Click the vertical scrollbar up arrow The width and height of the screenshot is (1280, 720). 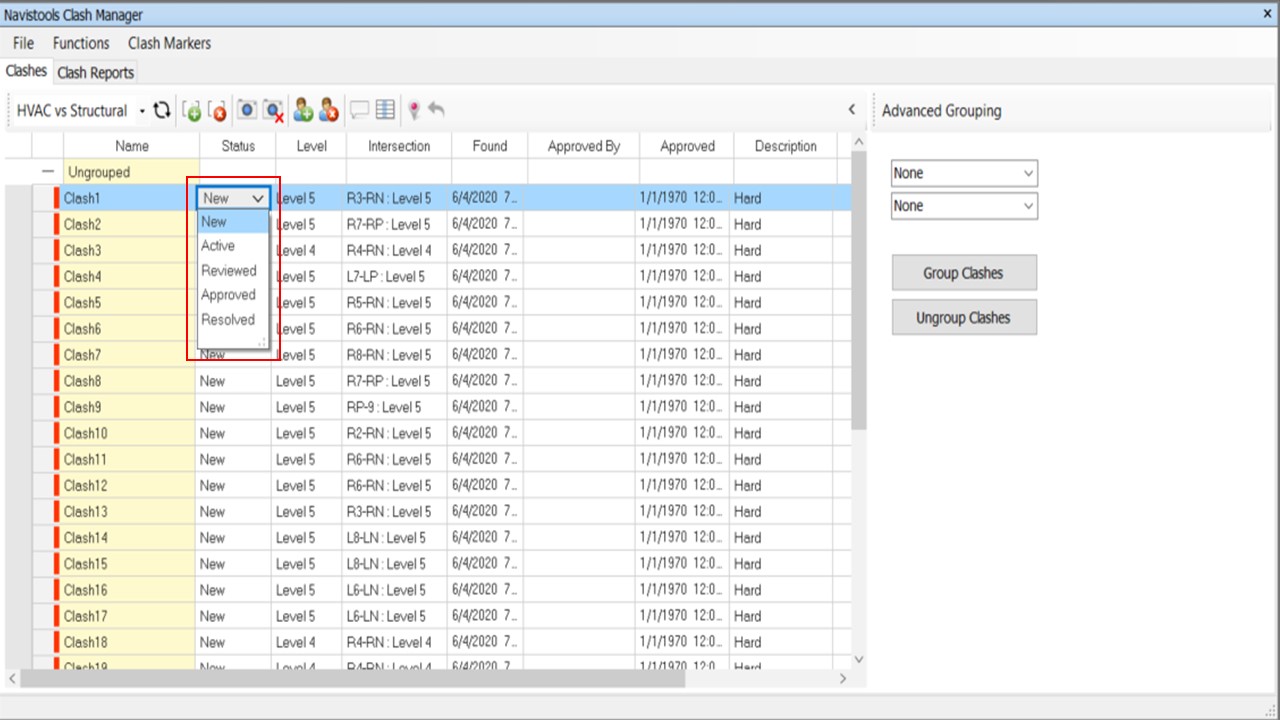click(857, 143)
